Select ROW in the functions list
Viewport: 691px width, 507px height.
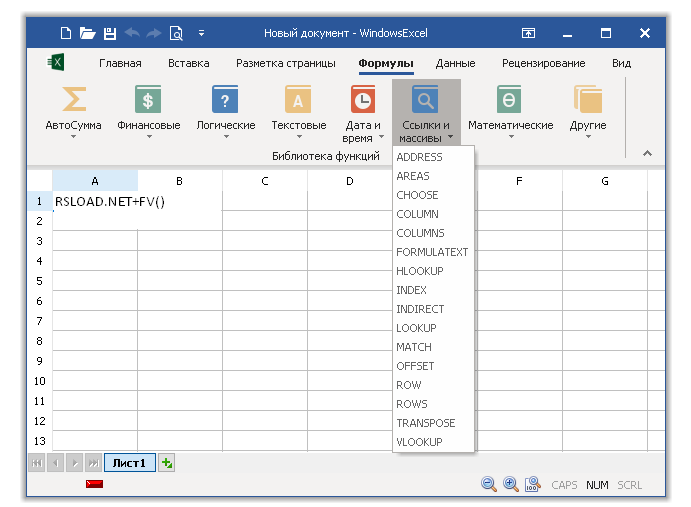(433, 385)
